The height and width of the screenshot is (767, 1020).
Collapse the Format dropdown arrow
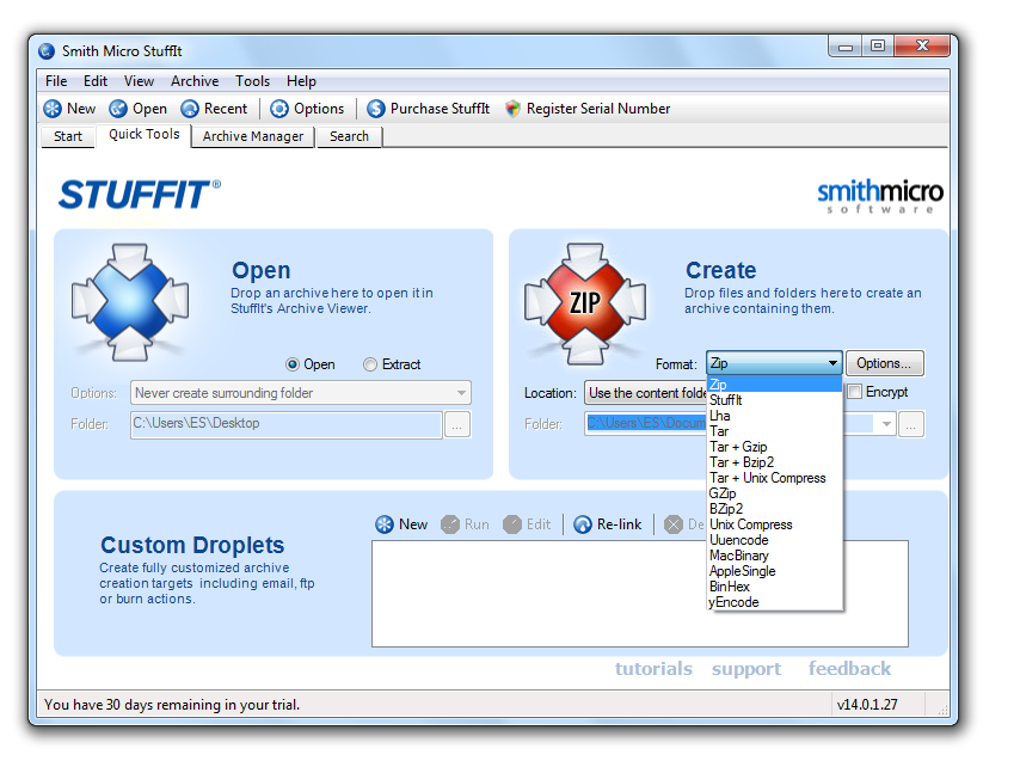tap(833, 363)
